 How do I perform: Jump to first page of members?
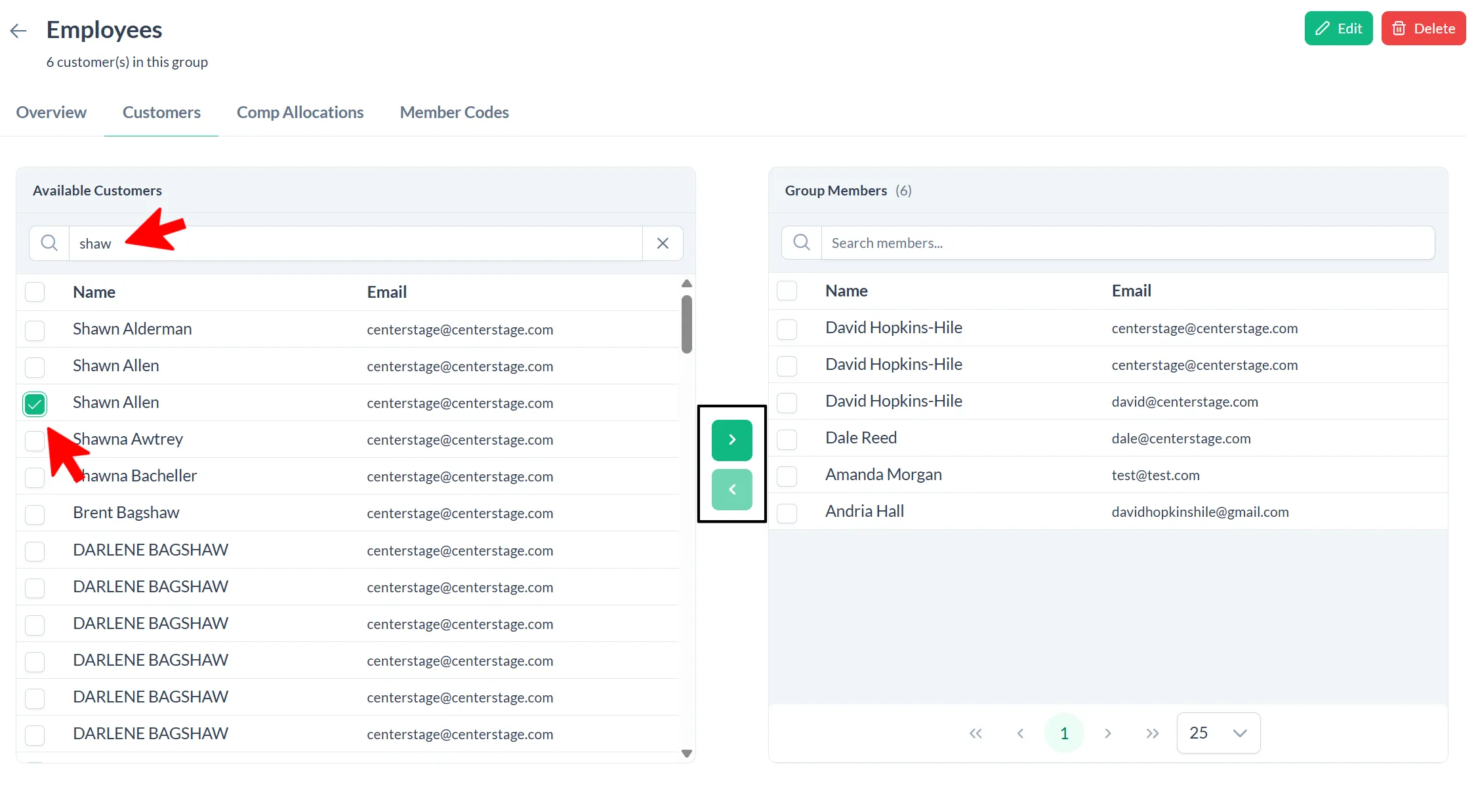(x=975, y=733)
